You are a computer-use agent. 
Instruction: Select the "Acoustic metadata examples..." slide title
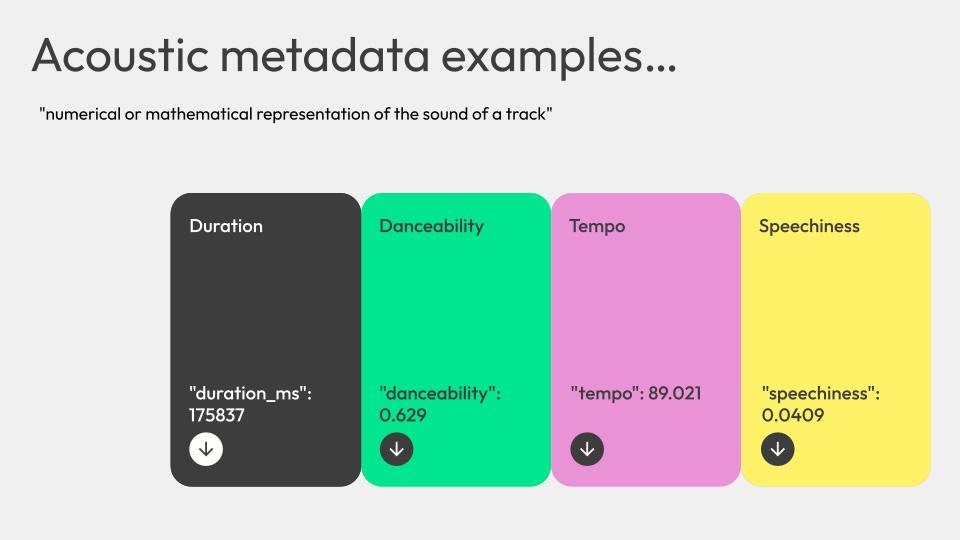pyautogui.click(x=354, y=56)
